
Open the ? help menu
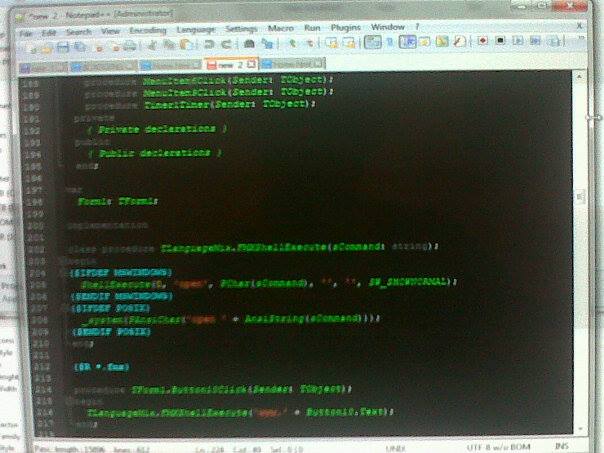(x=417, y=27)
